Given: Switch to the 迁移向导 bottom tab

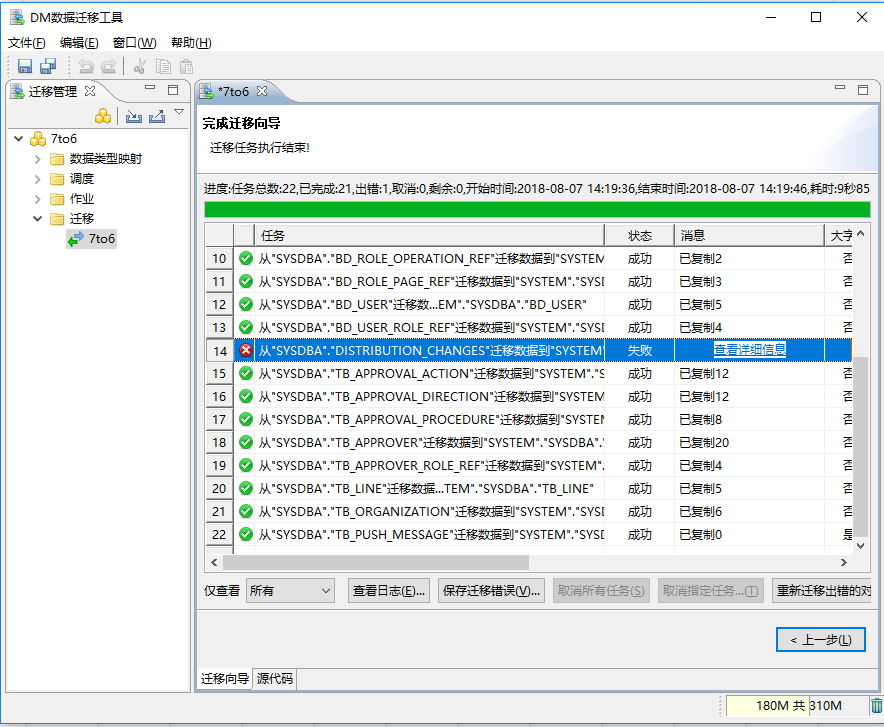Looking at the screenshot, I should pos(225,679).
